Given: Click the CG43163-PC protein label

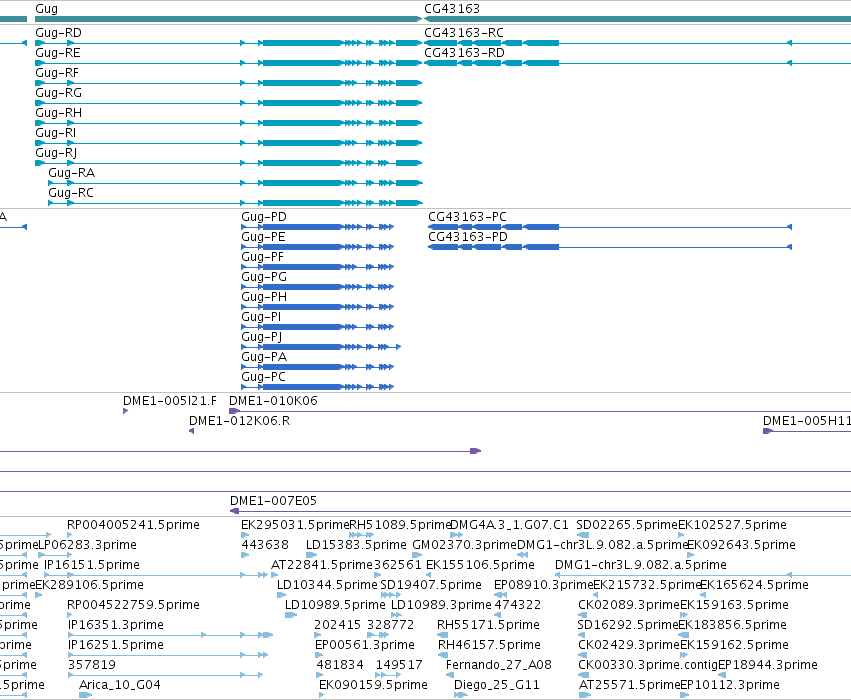Looking at the screenshot, I should [467, 217].
